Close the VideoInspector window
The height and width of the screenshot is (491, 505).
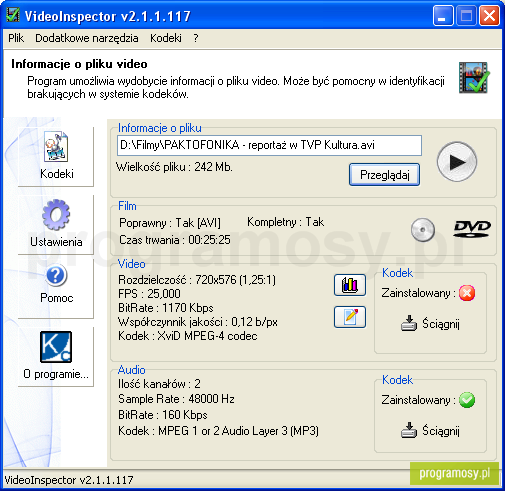pos(489,16)
